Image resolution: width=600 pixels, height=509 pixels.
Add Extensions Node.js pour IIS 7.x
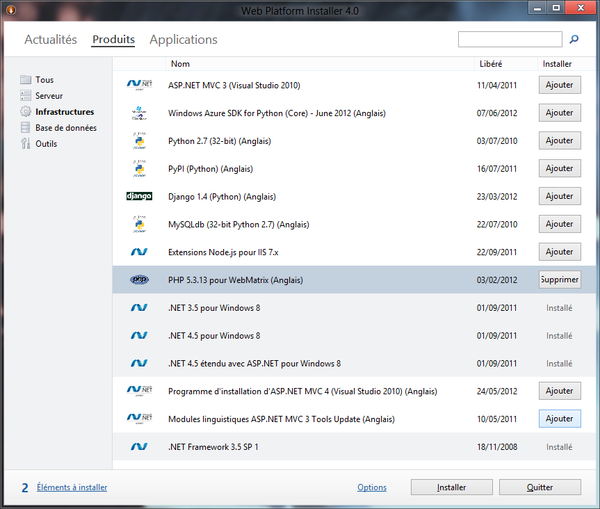click(560, 252)
